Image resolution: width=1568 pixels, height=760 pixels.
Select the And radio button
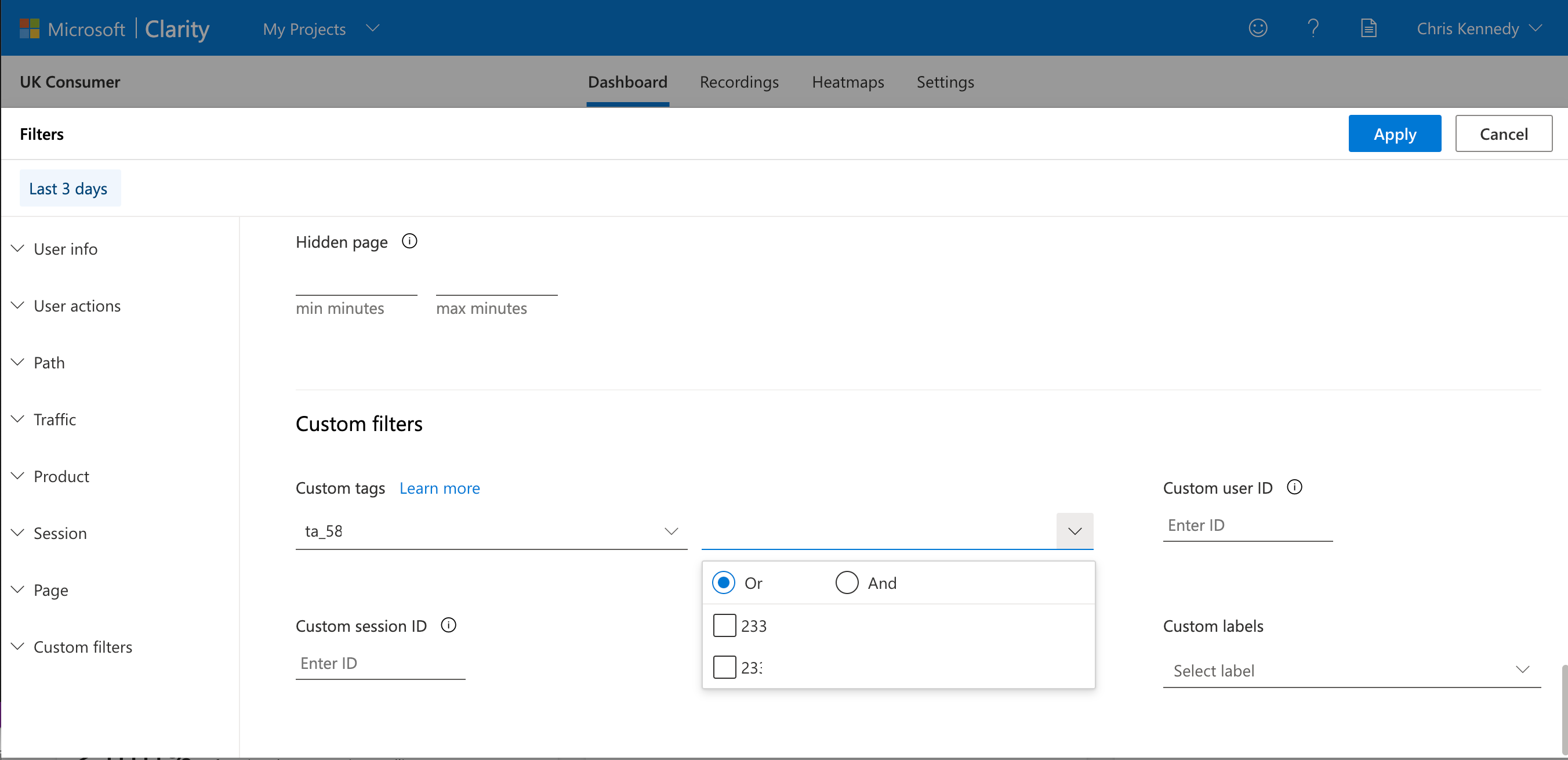pos(847,583)
